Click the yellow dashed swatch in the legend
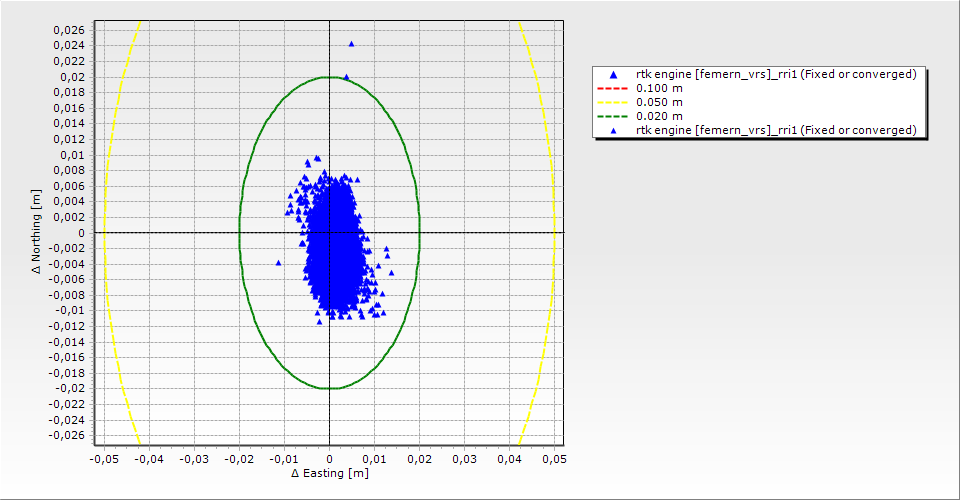This screenshot has height=500, width=960. click(x=614, y=102)
